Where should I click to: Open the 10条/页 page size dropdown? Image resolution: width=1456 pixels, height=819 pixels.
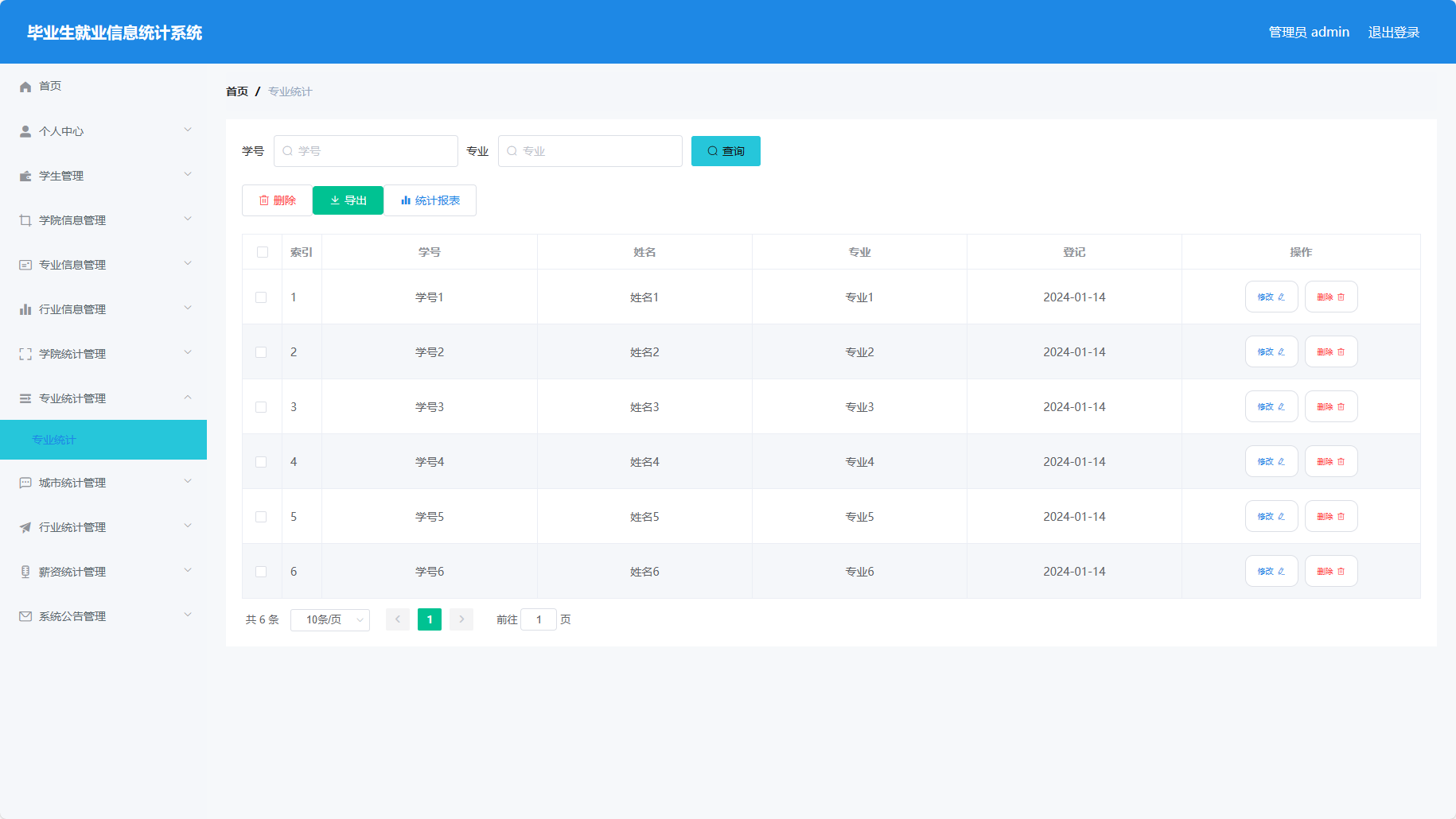[x=330, y=619]
